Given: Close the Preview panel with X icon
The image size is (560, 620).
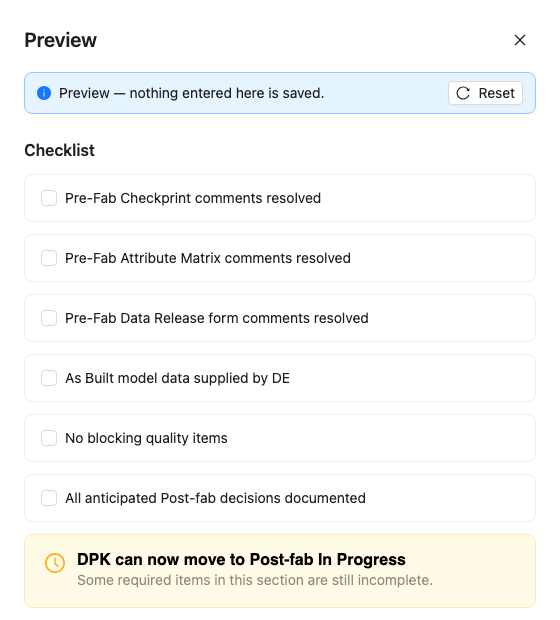Looking at the screenshot, I should point(520,40).
